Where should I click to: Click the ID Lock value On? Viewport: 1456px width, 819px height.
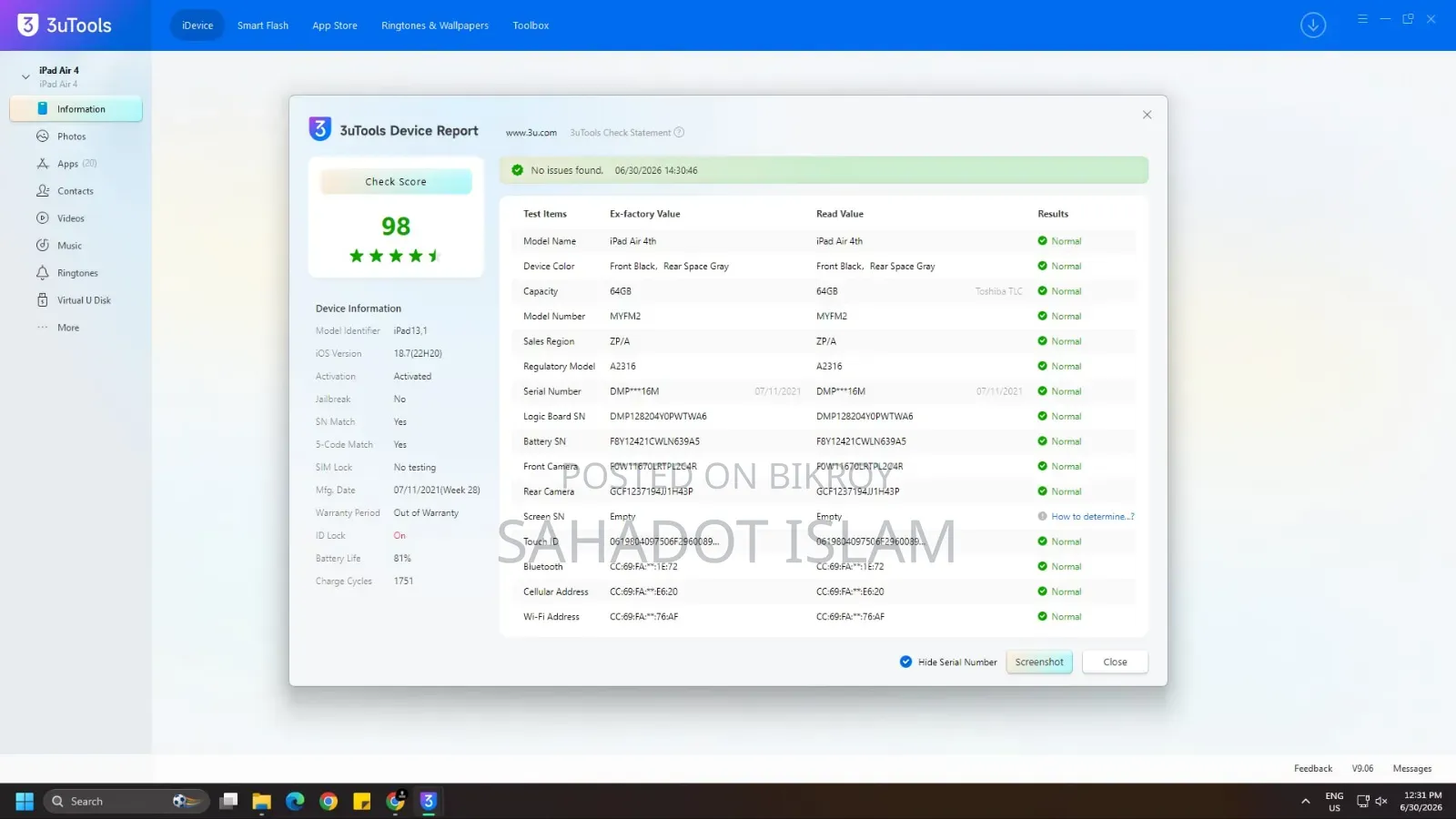(399, 535)
